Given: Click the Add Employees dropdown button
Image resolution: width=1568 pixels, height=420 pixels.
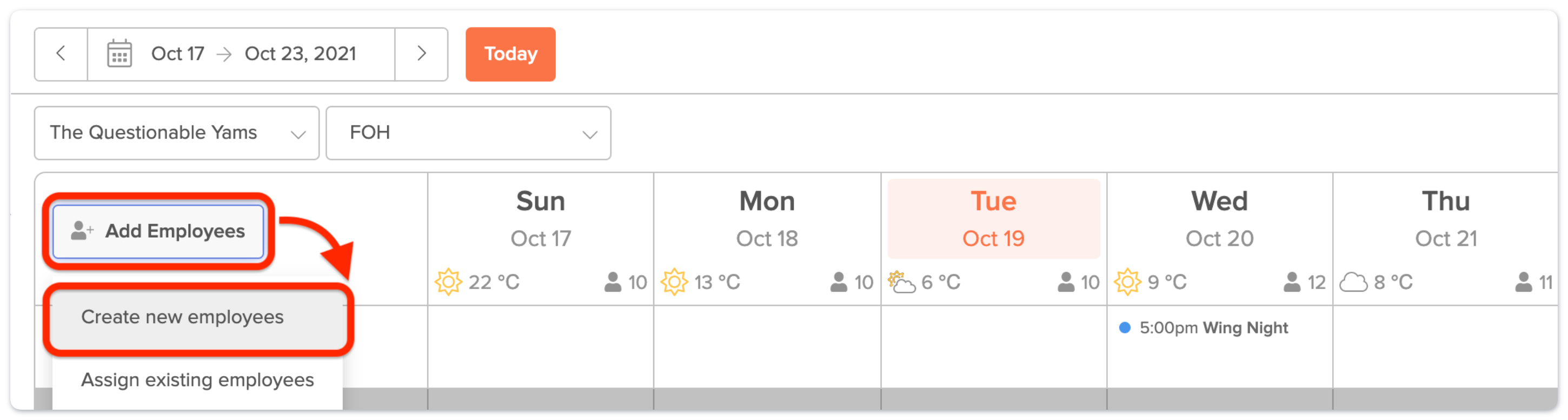Looking at the screenshot, I should click(158, 231).
